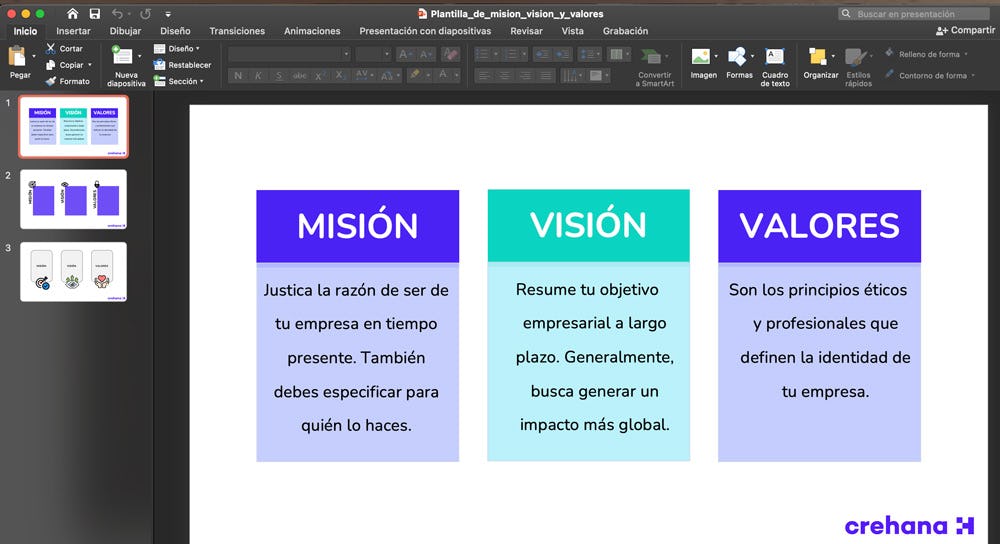Open the Revisar tab
The height and width of the screenshot is (544, 1000).
526,31
